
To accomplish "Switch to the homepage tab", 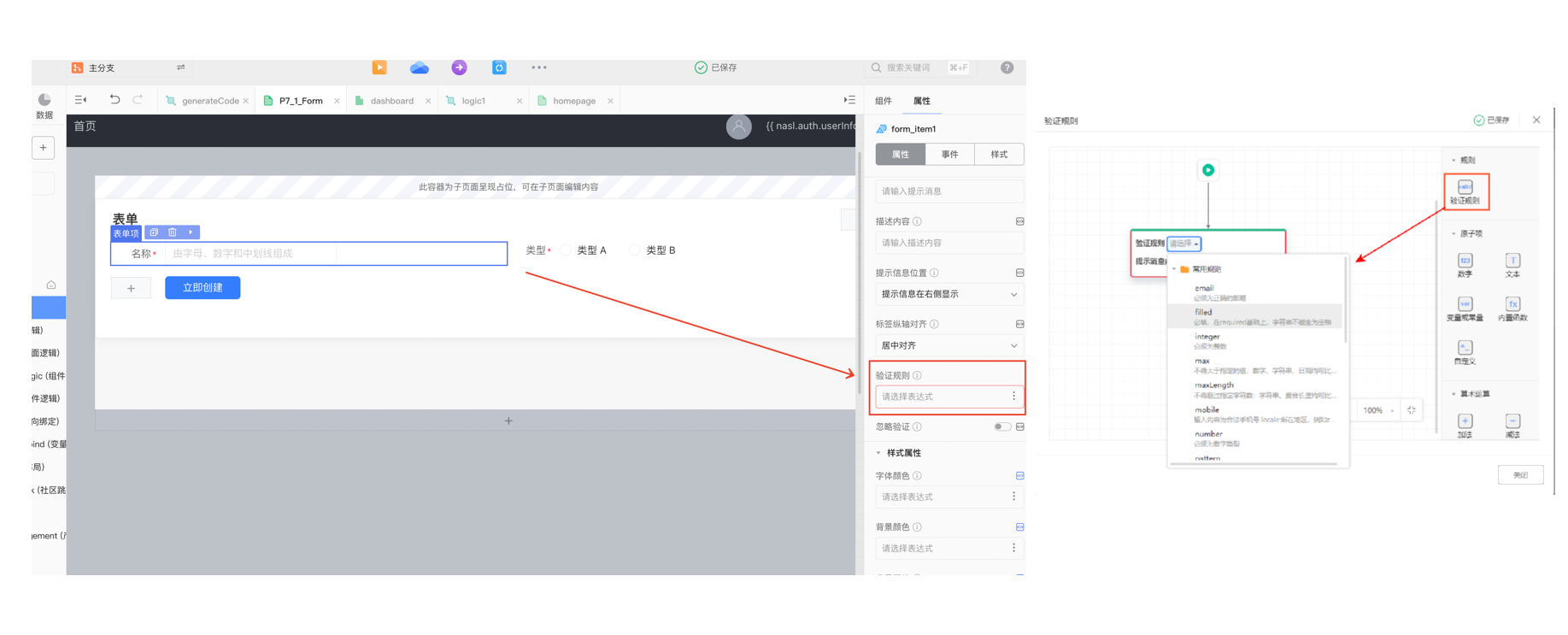I will coord(574,101).
